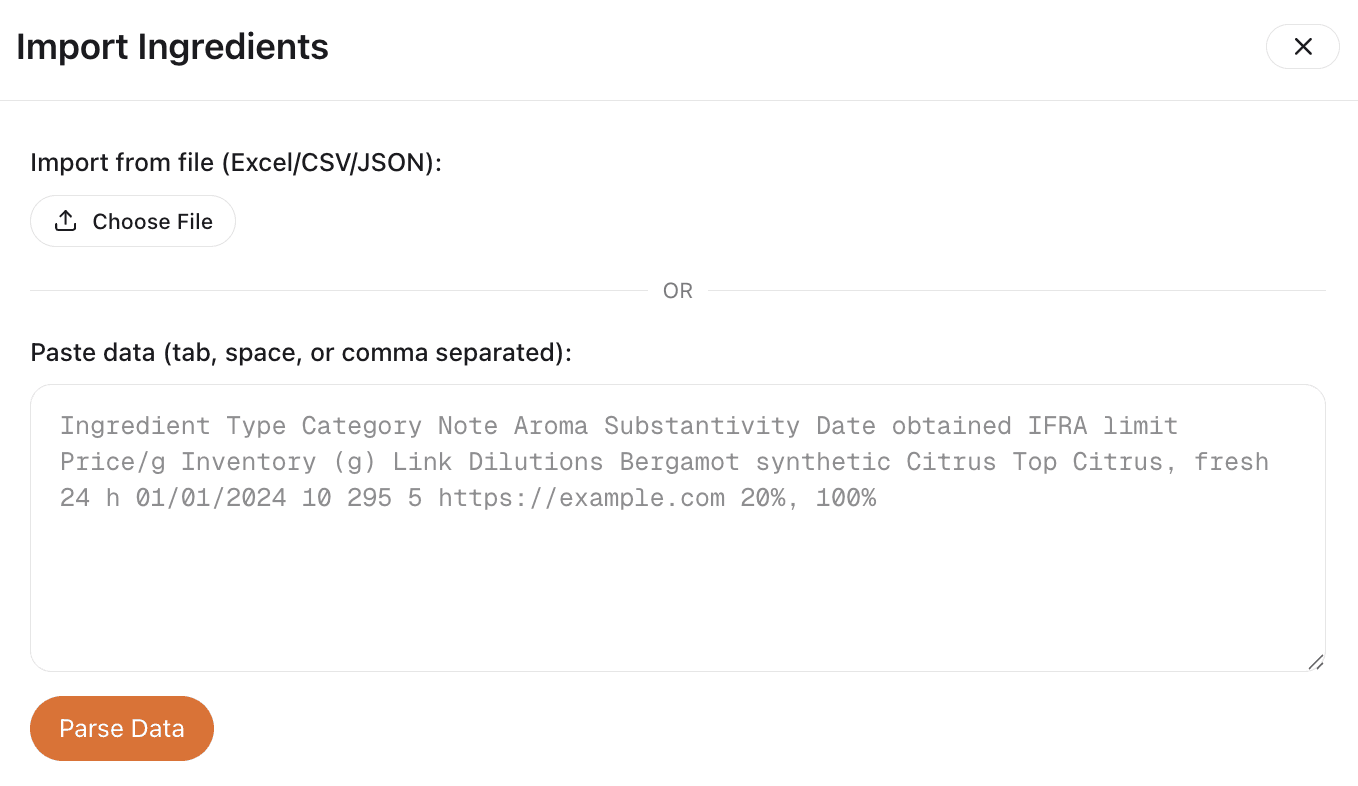This screenshot has width=1358, height=786.
Task: Focus the paste data text area
Action: click(x=677, y=580)
